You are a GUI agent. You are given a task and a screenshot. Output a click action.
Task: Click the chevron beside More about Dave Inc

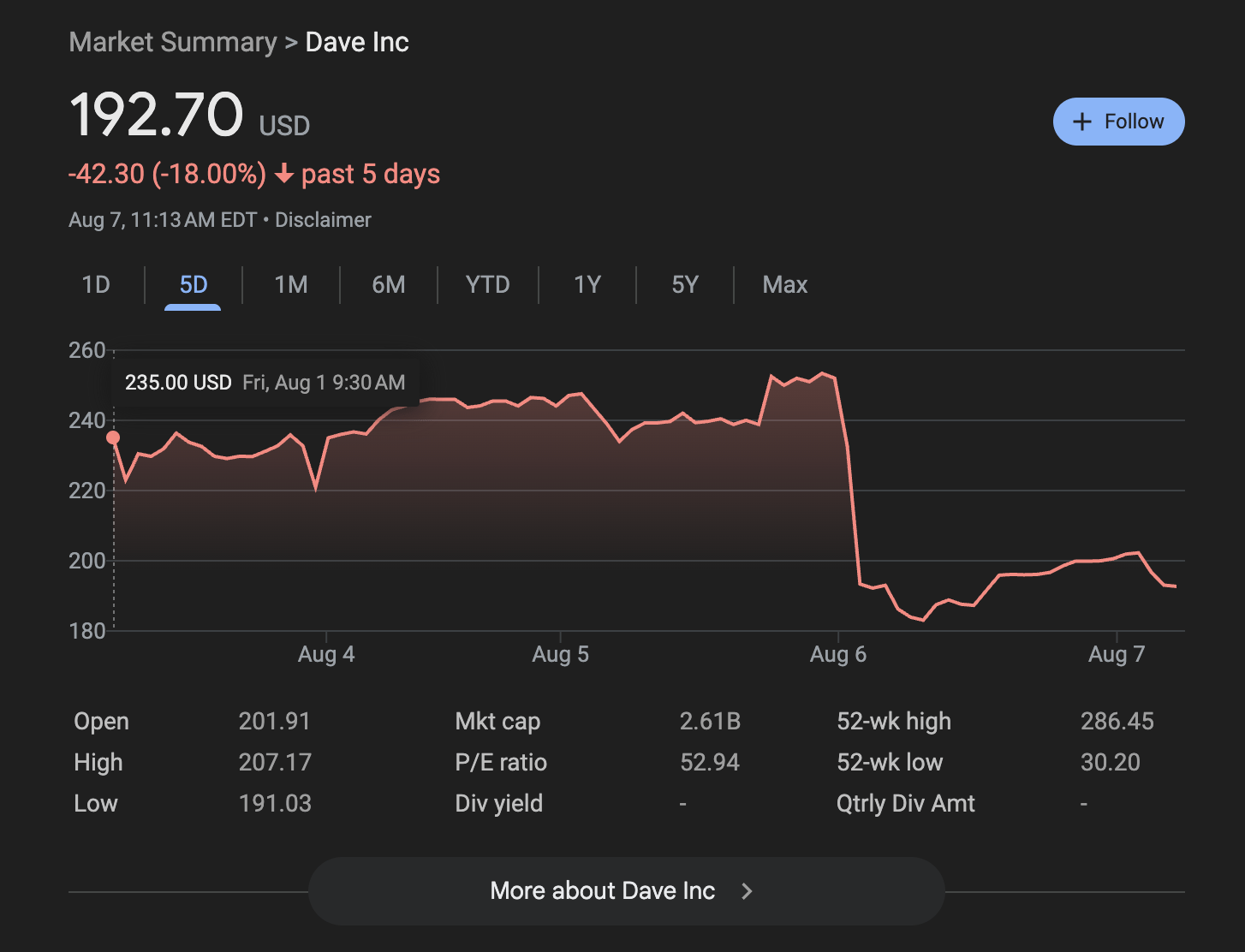coord(747,891)
